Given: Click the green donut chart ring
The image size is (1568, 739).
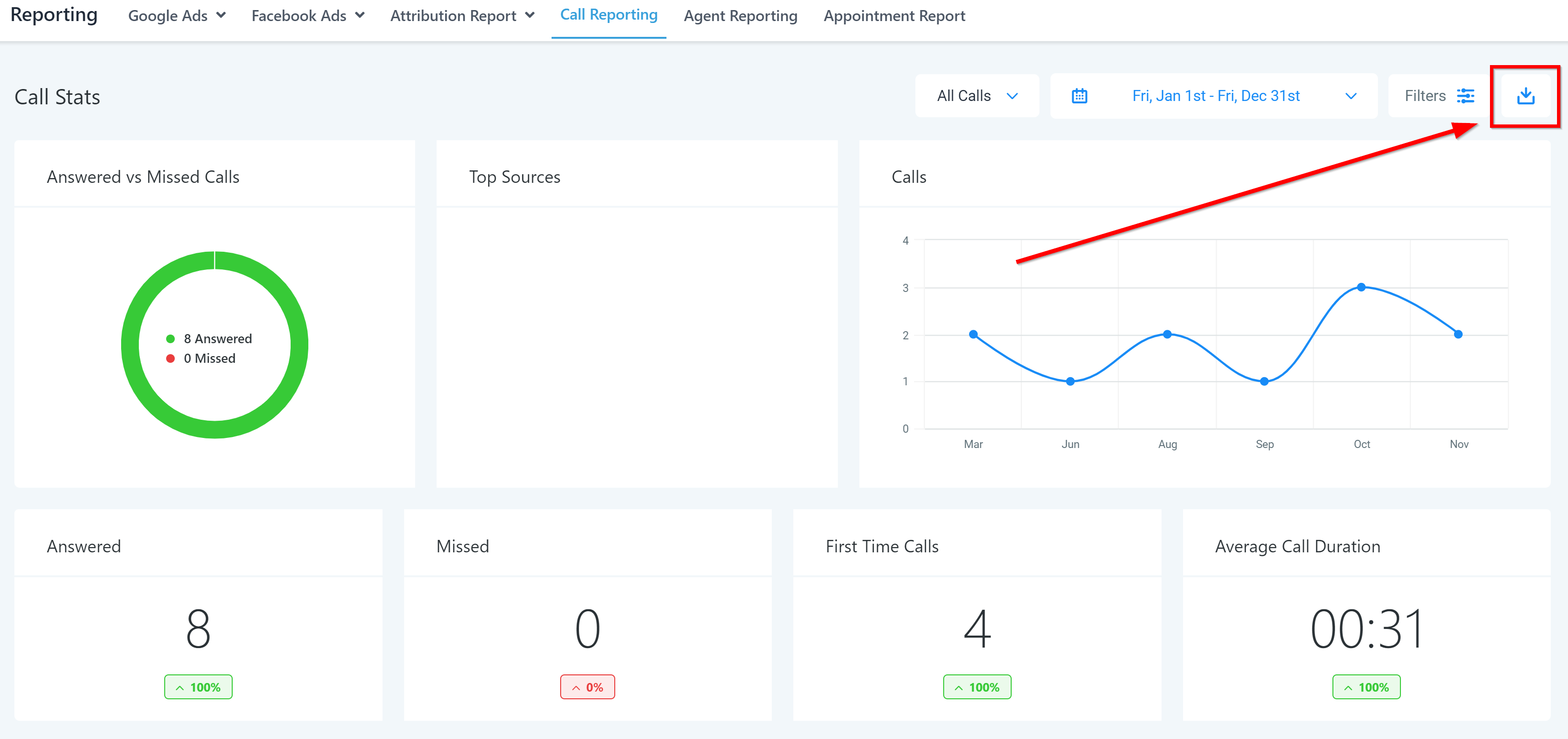Looking at the screenshot, I should [x=130, y=345].
